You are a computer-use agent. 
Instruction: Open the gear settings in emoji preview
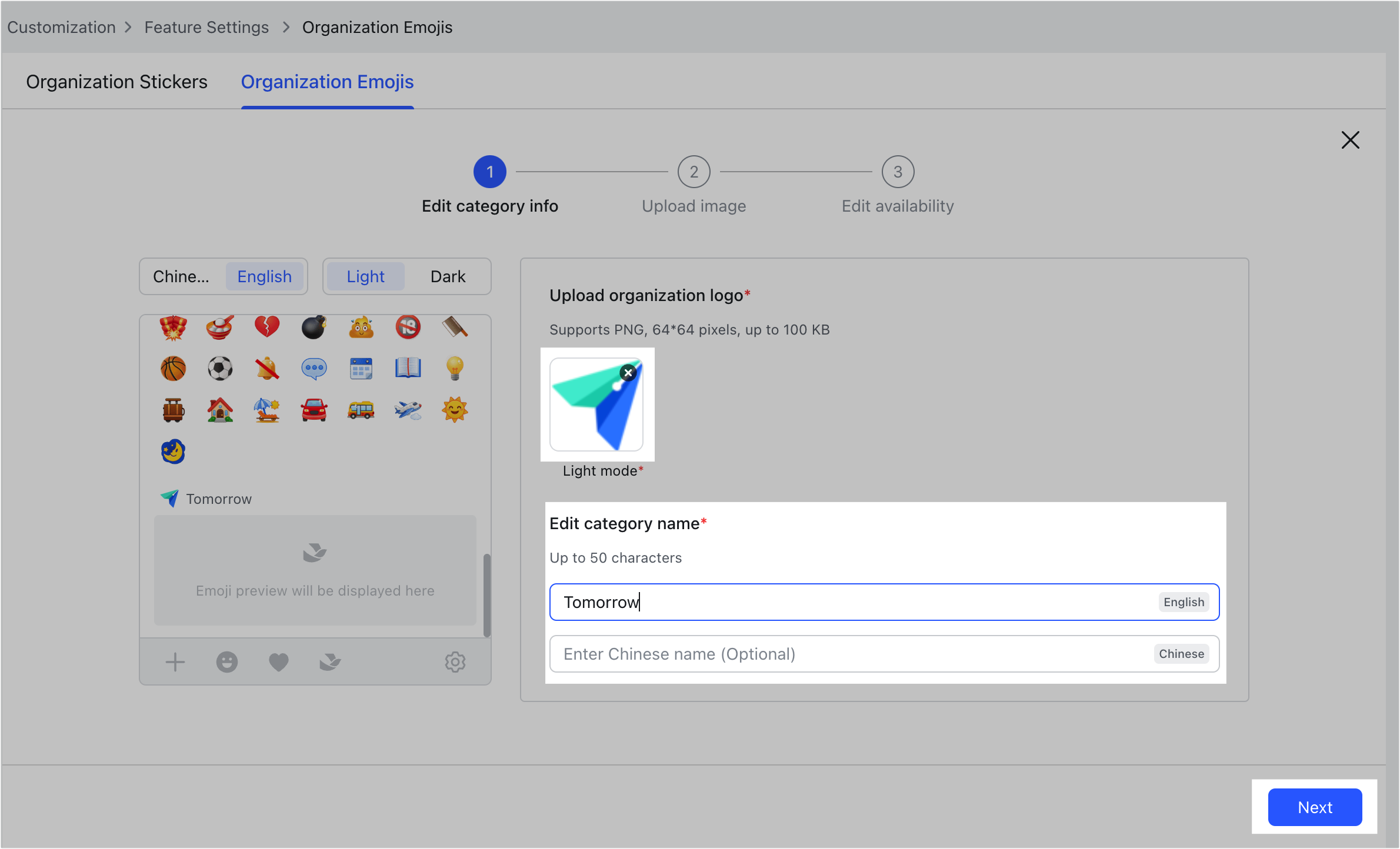[x=455, y=662]
